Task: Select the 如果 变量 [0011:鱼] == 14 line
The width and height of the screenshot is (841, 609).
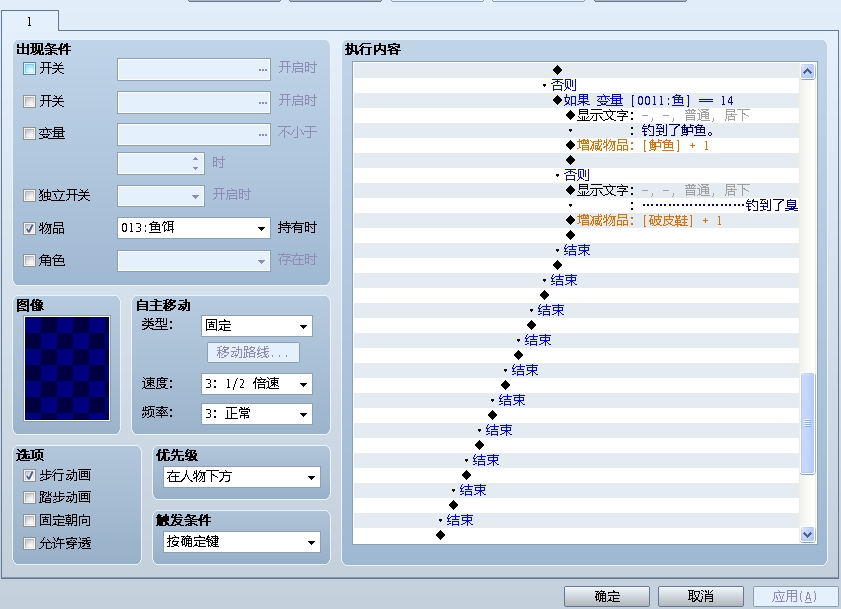Action: (x=648, y=100)
